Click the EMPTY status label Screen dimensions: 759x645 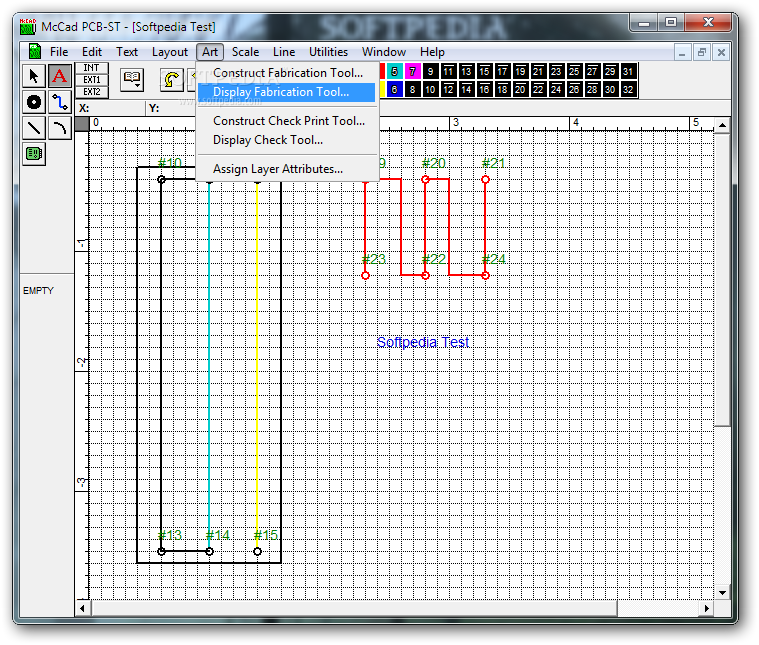(38, 291)
